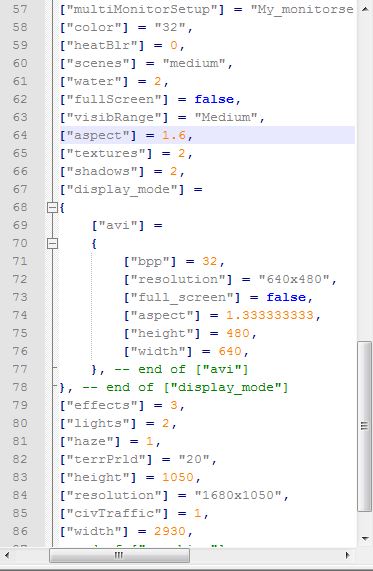Click the horizontal scrollbar right arrow

pyautogui.click(x=347, y=555)
